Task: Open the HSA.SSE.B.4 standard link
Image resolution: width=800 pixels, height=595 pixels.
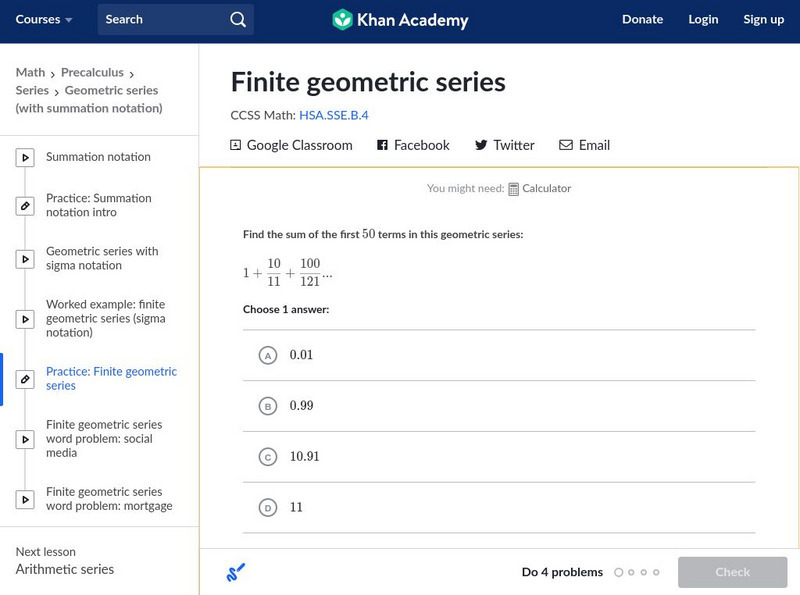Action: (x=334, y=115)
